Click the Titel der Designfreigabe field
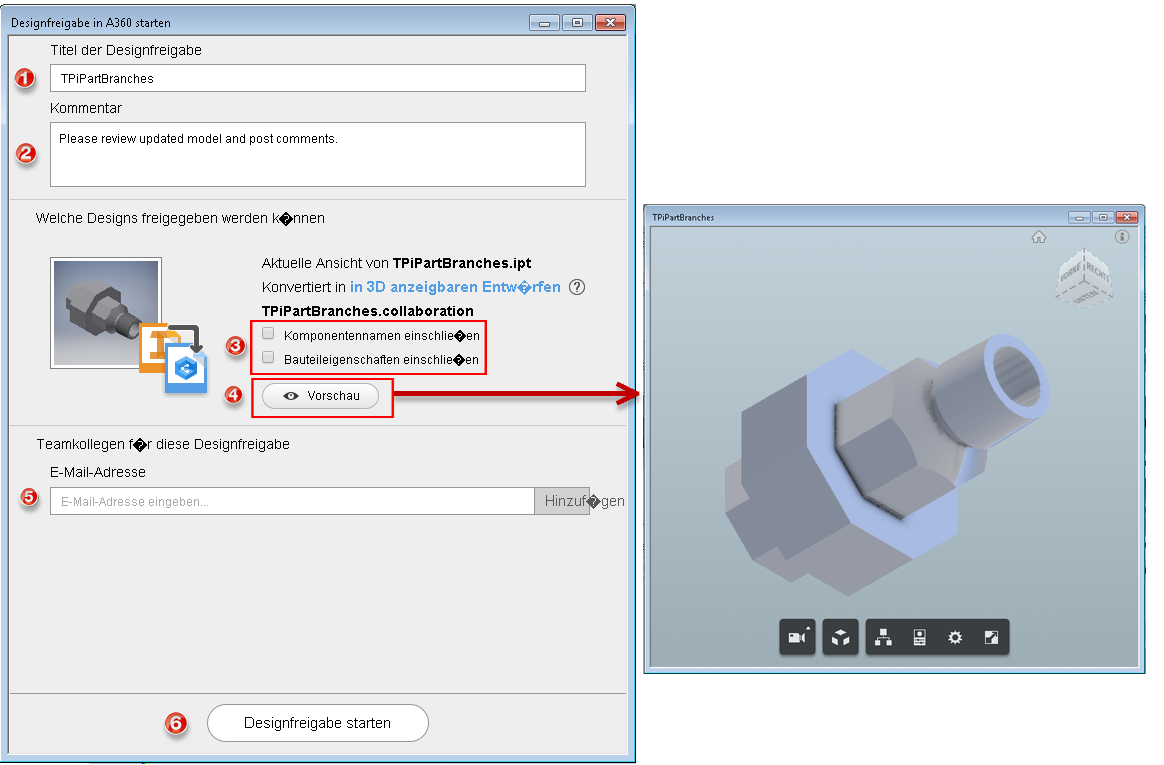 318,79
